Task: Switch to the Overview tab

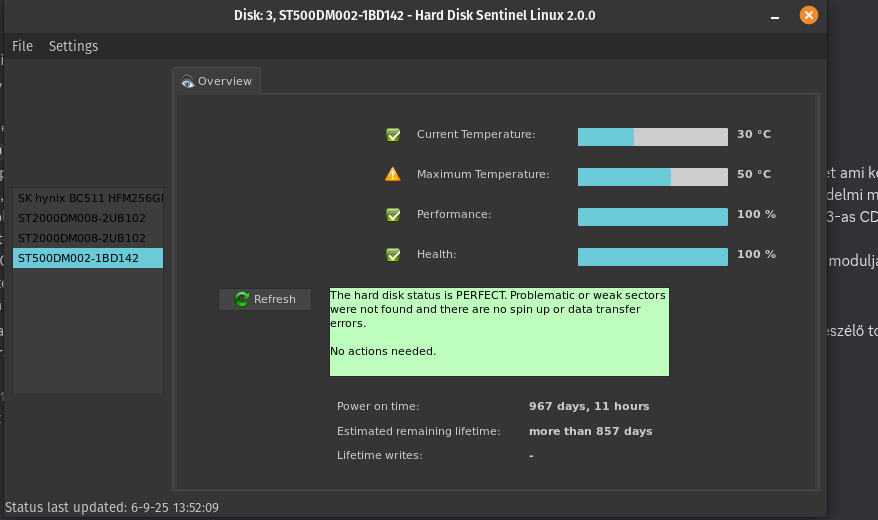Action: coord(217,81)
